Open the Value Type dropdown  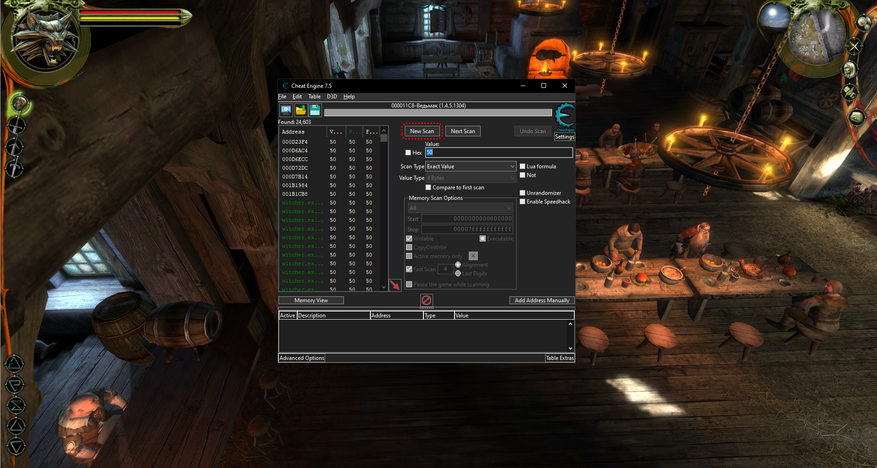pyautogui.click(x=471, y=178)
